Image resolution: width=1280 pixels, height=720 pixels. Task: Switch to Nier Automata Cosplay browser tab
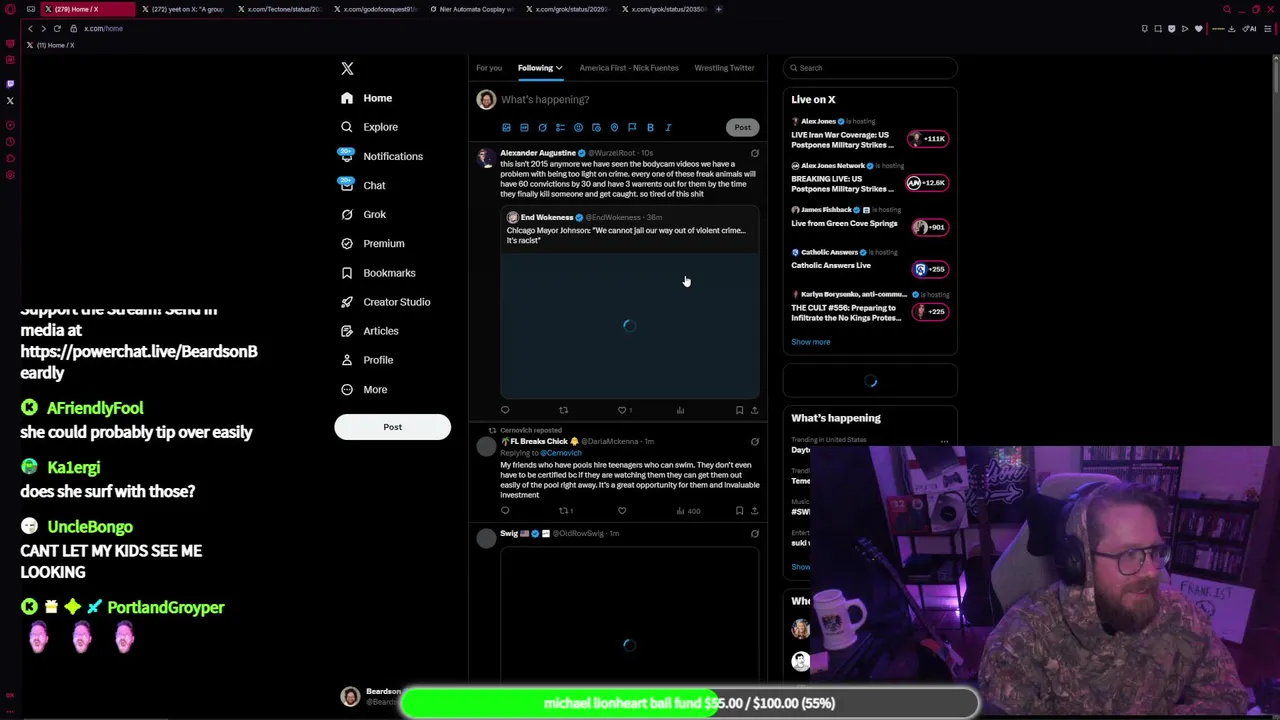(472, 9)
